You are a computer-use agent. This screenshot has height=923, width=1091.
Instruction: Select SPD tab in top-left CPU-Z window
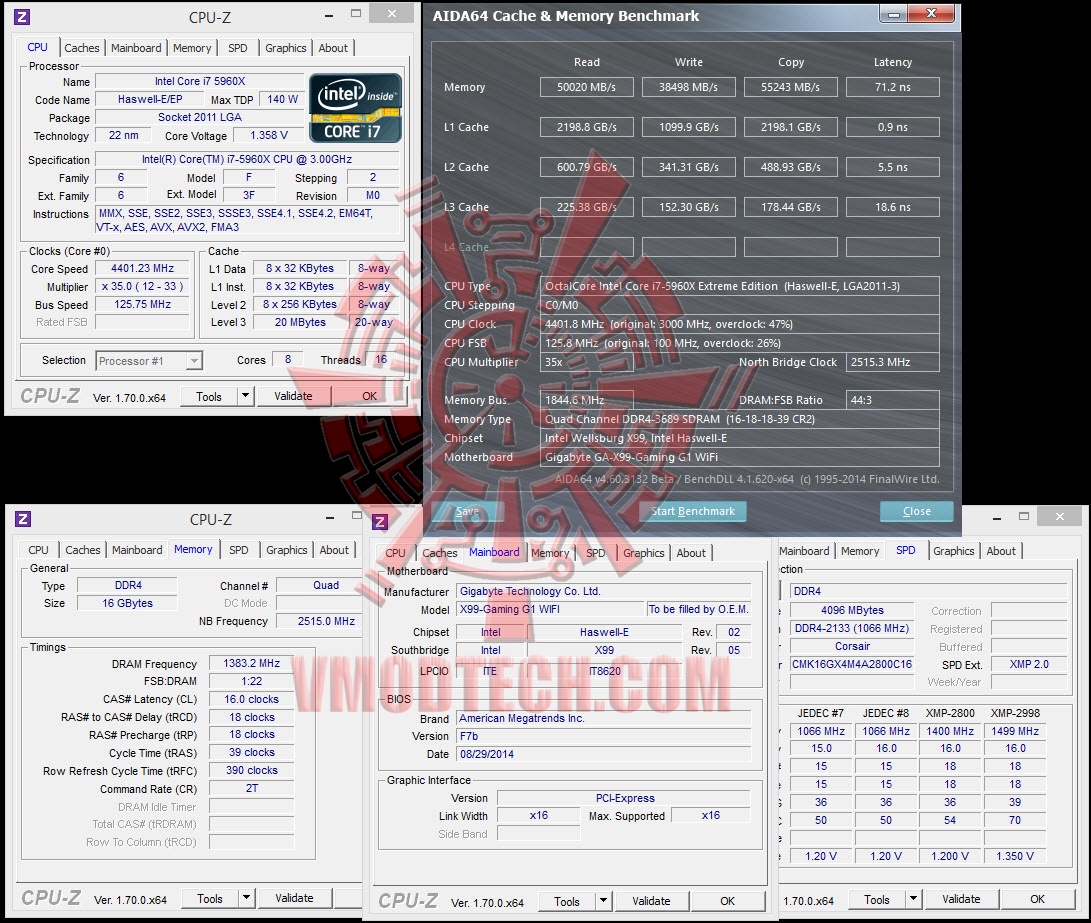pos(238,48)
